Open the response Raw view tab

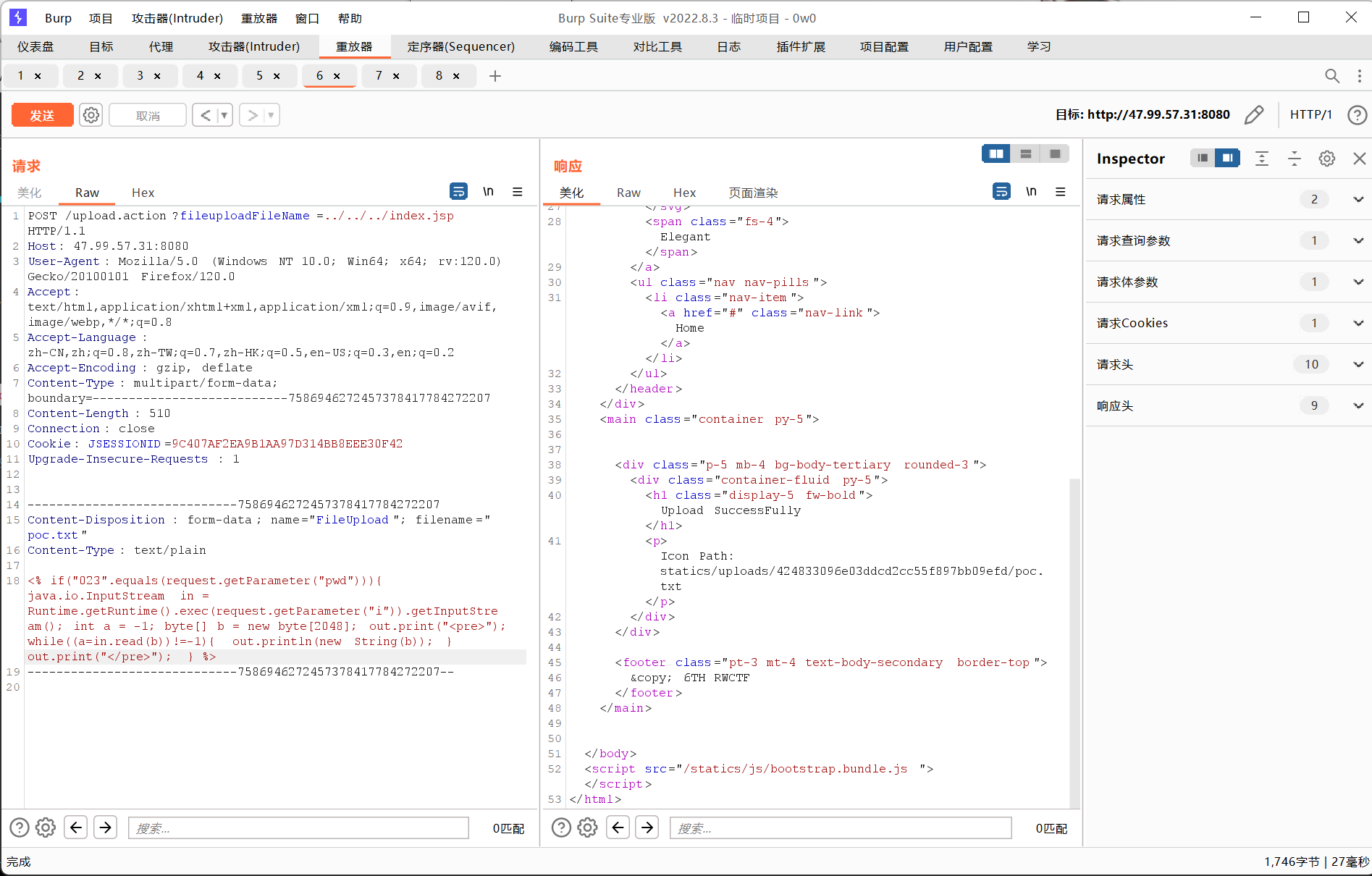pyautogui.click(x=628, y=193)
